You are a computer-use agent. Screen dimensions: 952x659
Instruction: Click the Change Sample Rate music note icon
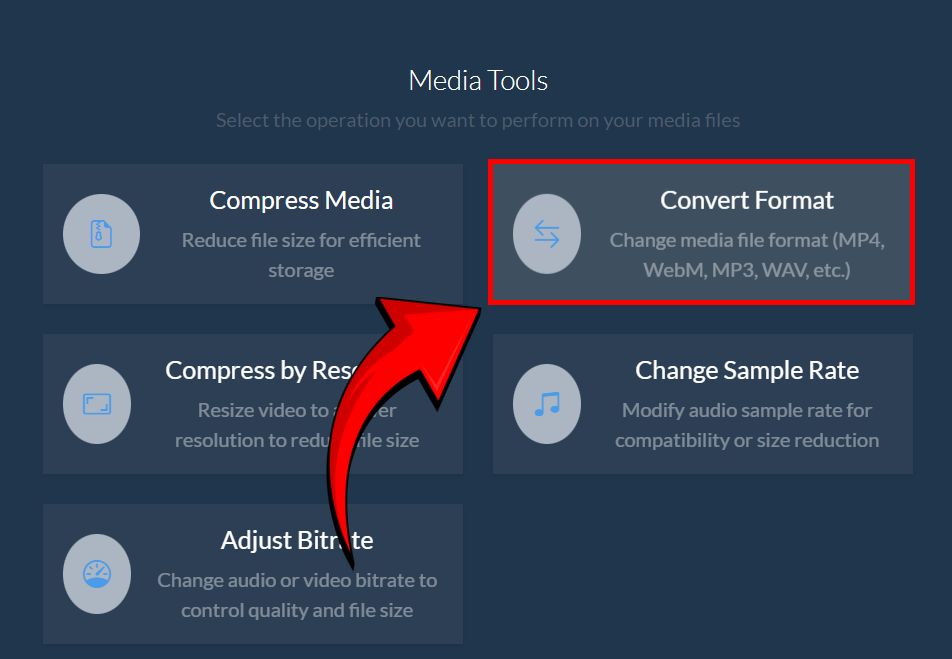pyautogui.click(x=547, y=404)
